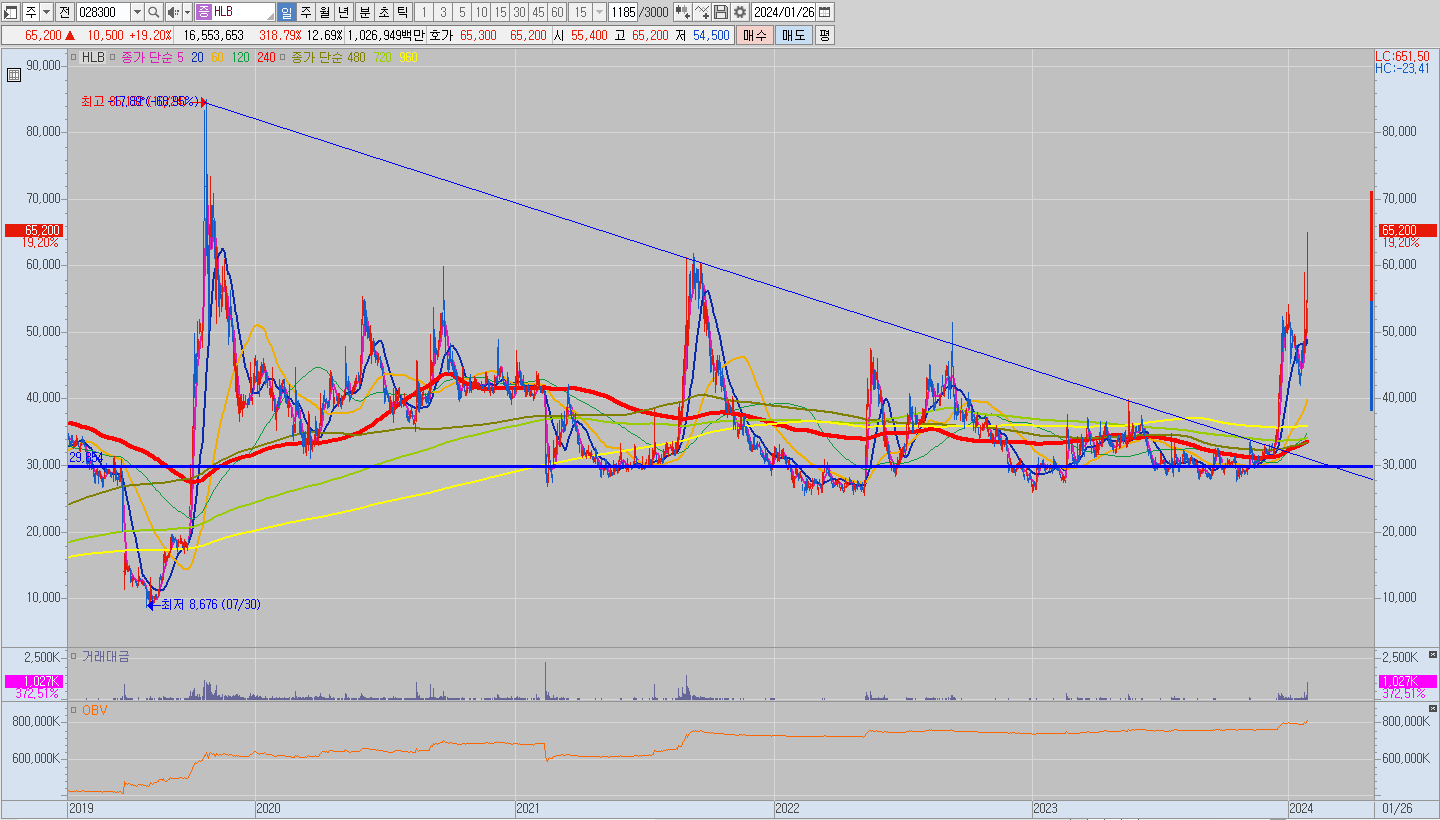
Task: Click the LC:651,50 readout
Action: click(1402, 56)
